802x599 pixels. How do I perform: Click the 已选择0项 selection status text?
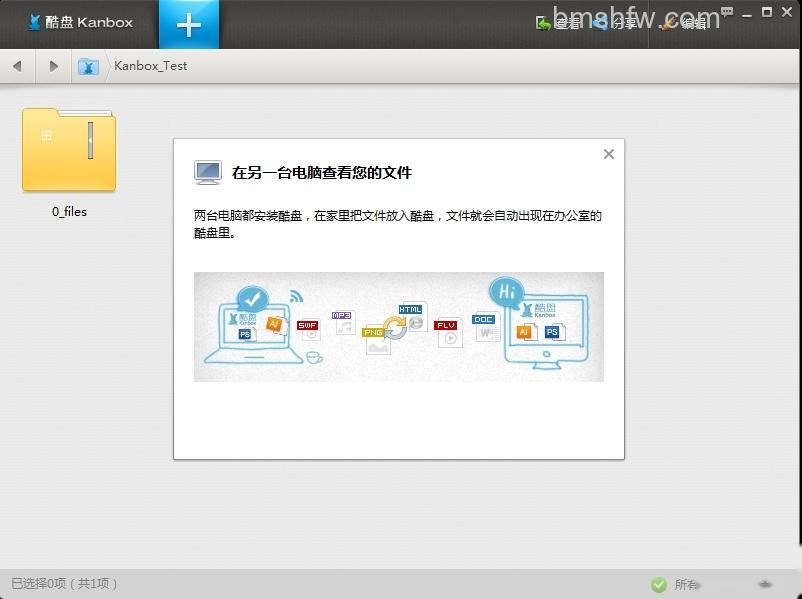(x=64, y=584)
